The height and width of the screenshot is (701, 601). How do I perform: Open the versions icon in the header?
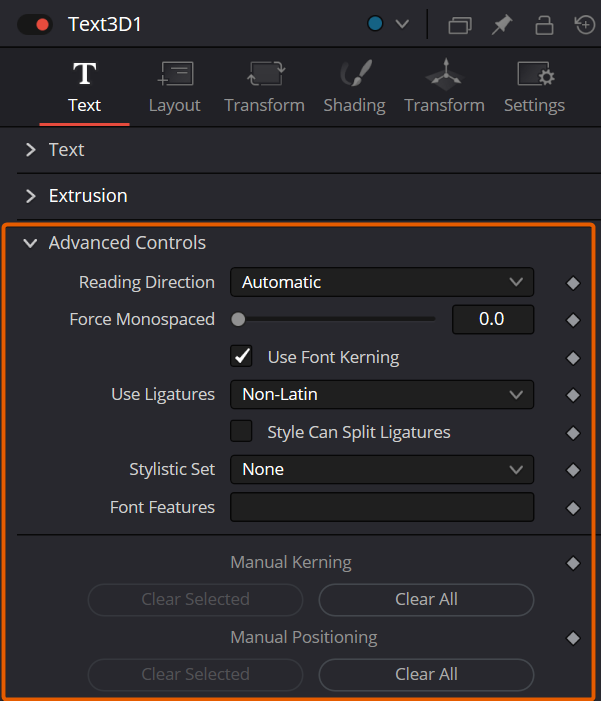click(460, 25)
